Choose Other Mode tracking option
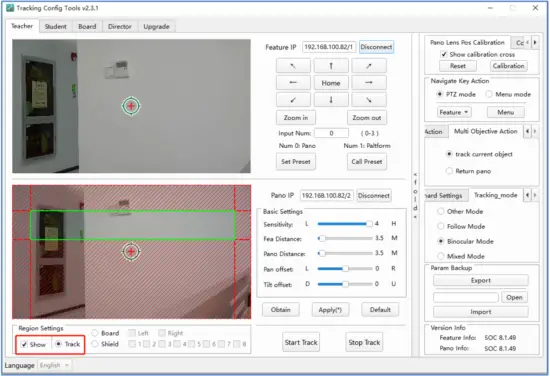 [x=441, y=211]
